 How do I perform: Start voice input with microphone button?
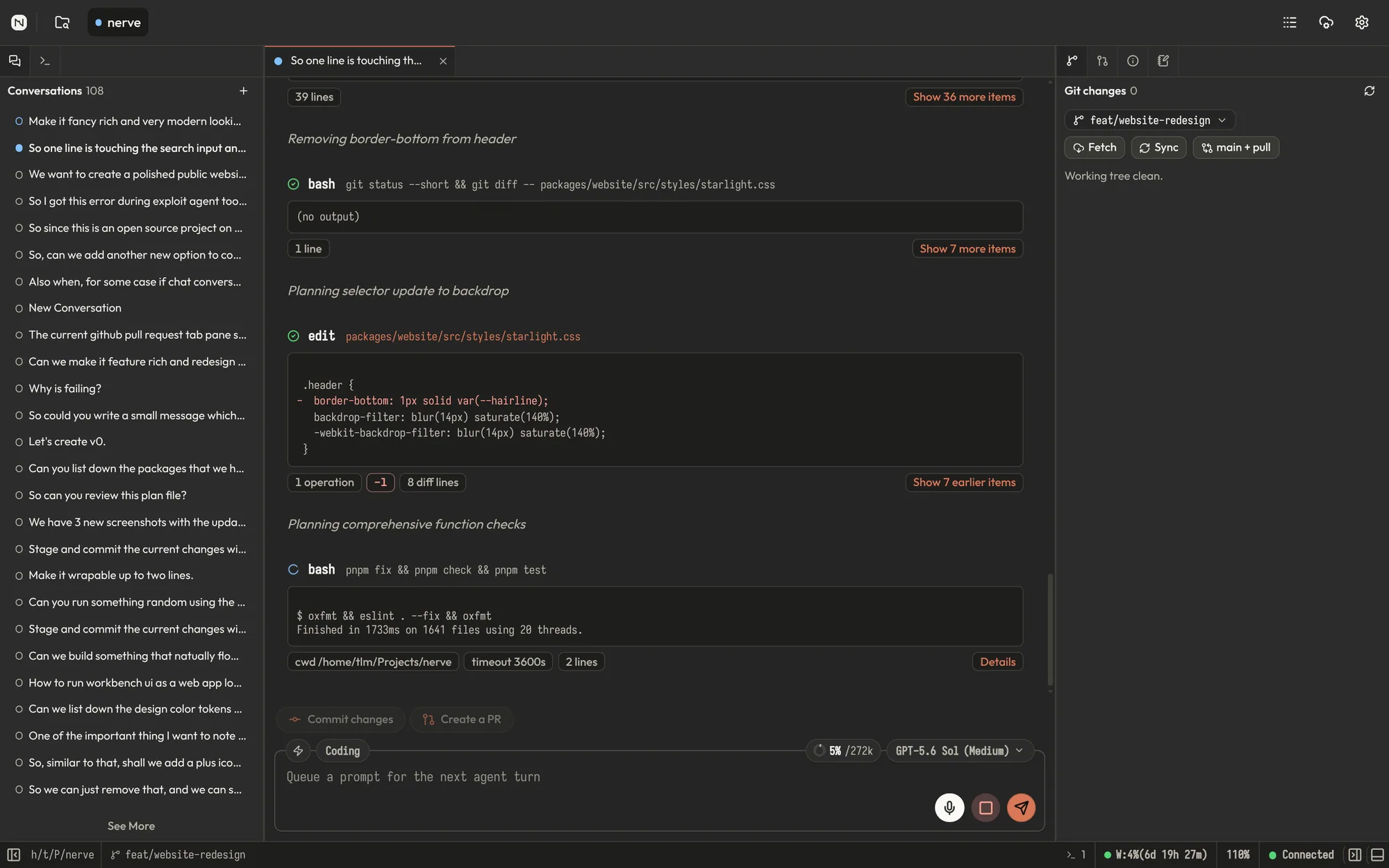click(x=949, y=808)
